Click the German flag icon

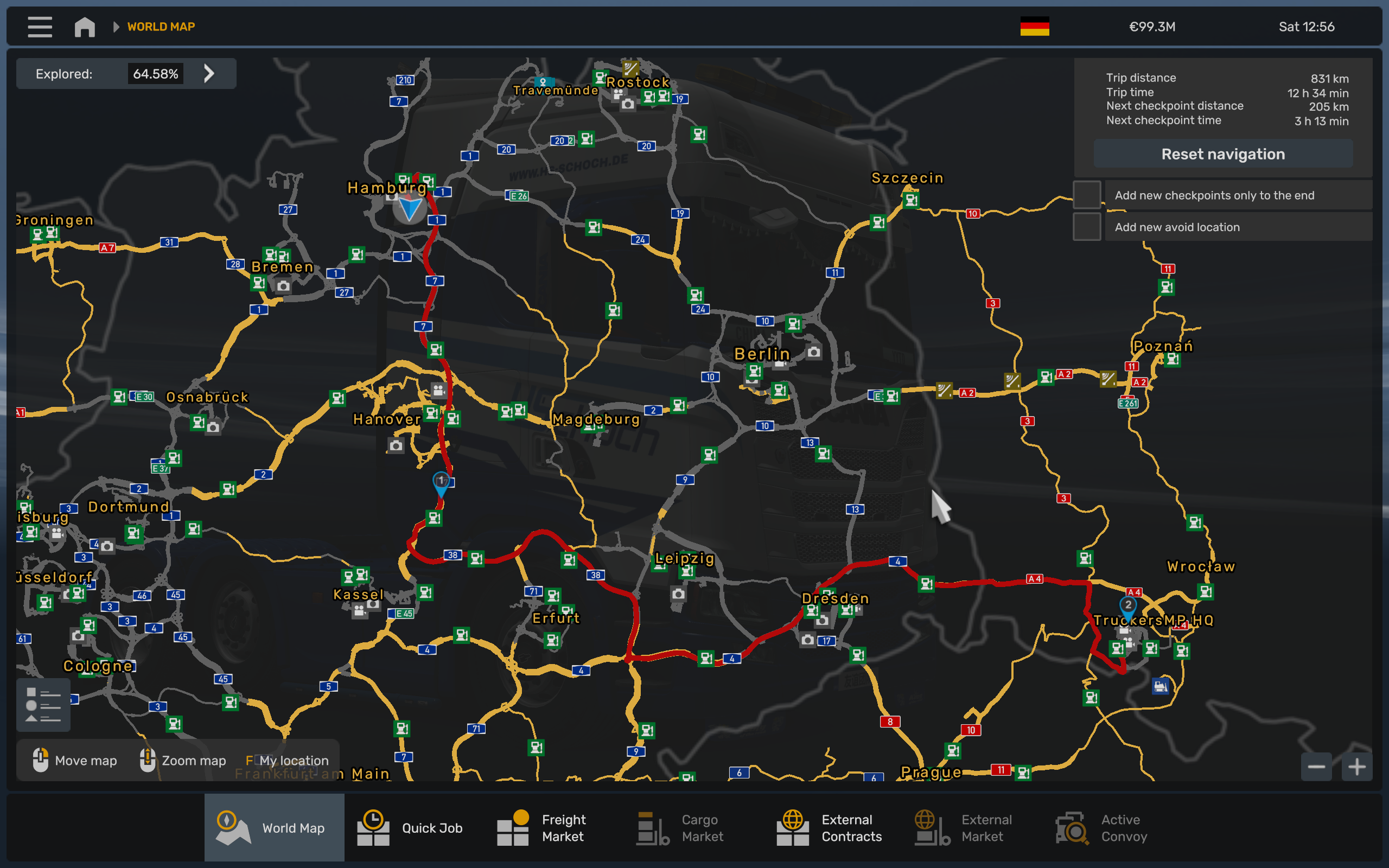point(1034,27)
